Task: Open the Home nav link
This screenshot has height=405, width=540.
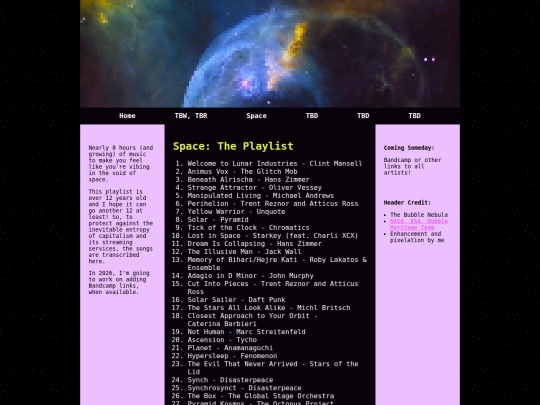Action: click(x=127, y=116)
